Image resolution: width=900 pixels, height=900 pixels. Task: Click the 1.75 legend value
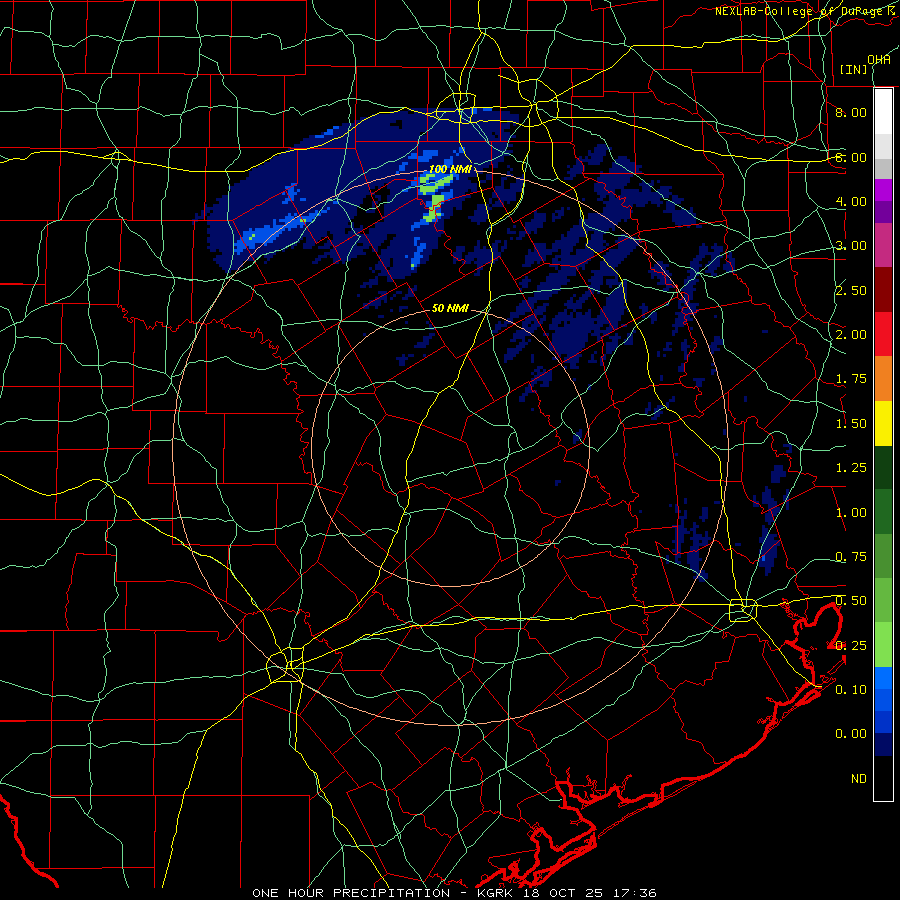[851, 379]
